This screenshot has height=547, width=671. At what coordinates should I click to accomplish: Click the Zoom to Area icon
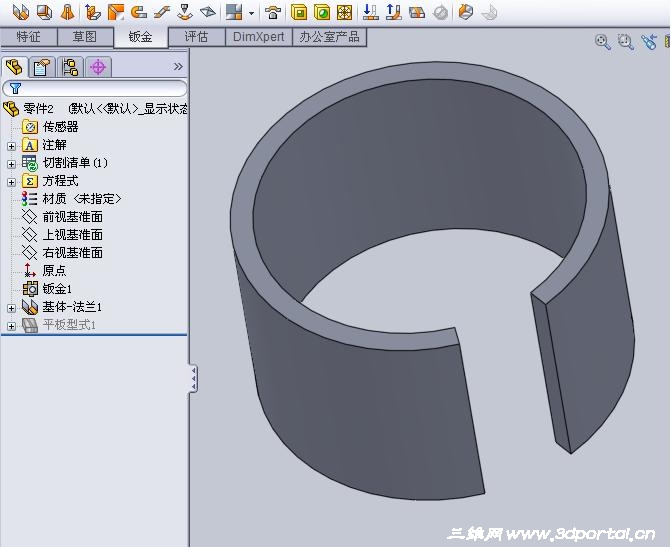(x=626, y=42)
